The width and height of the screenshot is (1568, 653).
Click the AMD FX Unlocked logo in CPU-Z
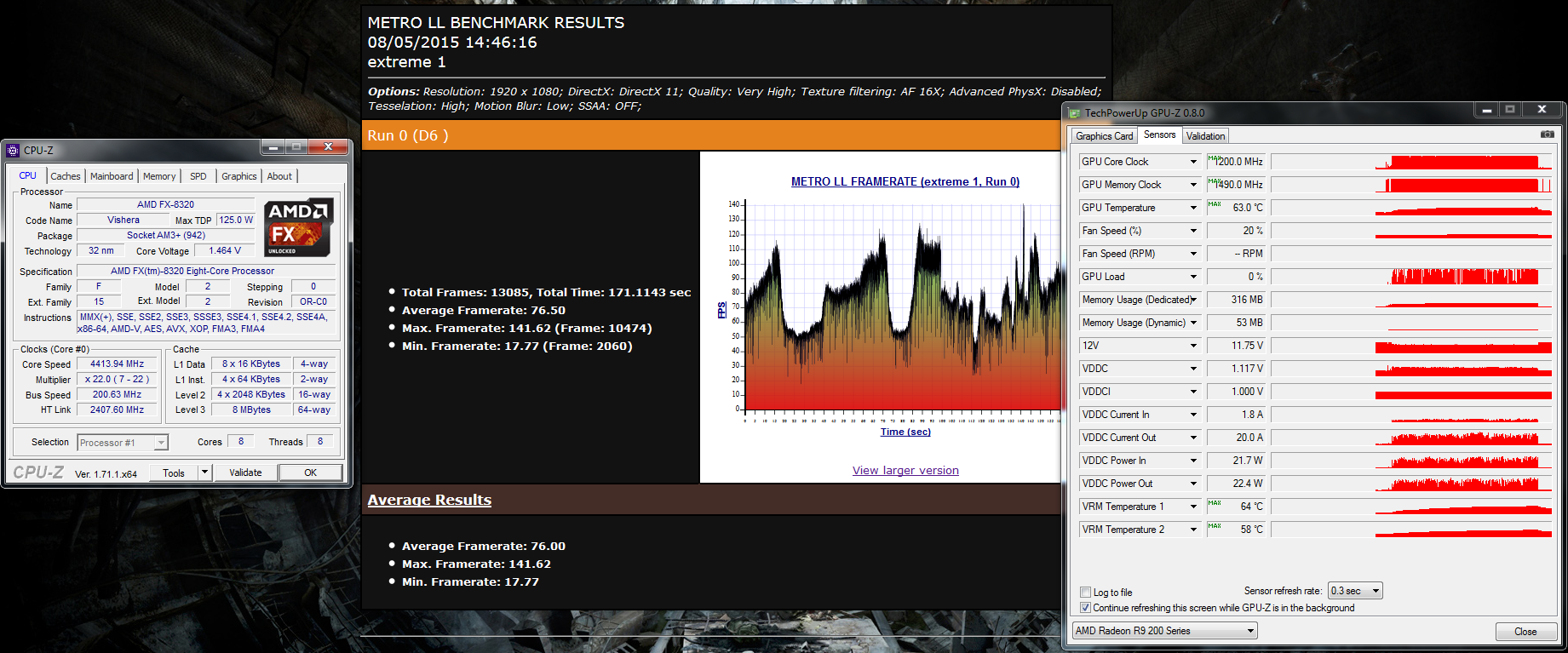tap(297, 227)
